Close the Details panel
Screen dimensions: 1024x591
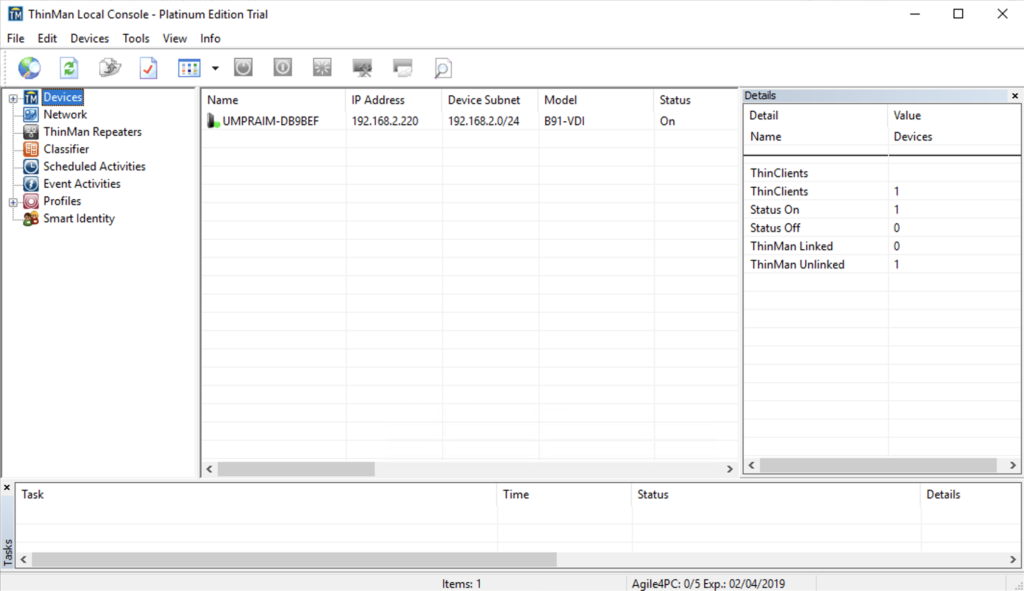(x=1014, y=96)
